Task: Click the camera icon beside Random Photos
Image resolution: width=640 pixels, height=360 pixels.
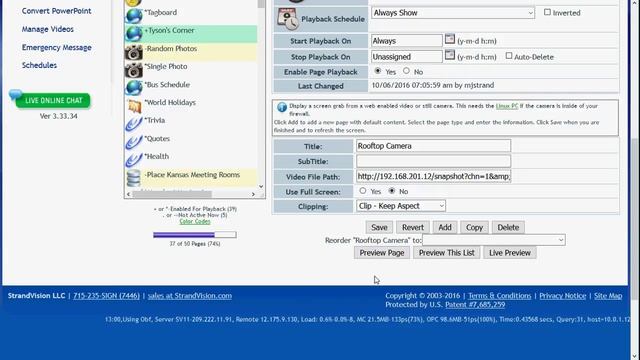Action: (133, 52)
